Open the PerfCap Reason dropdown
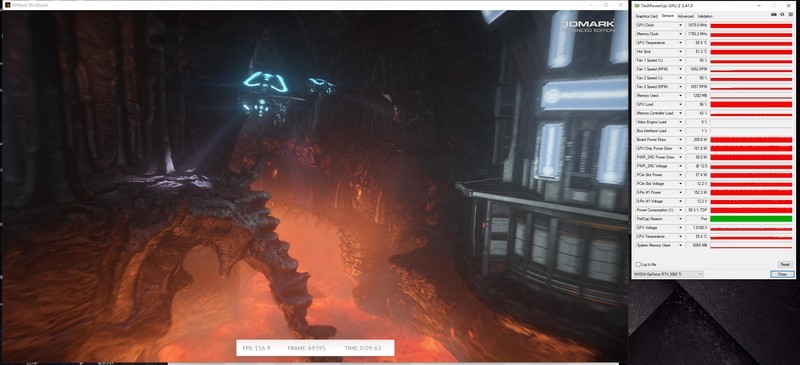The image size is (800, 365). [x=680, y=219]
